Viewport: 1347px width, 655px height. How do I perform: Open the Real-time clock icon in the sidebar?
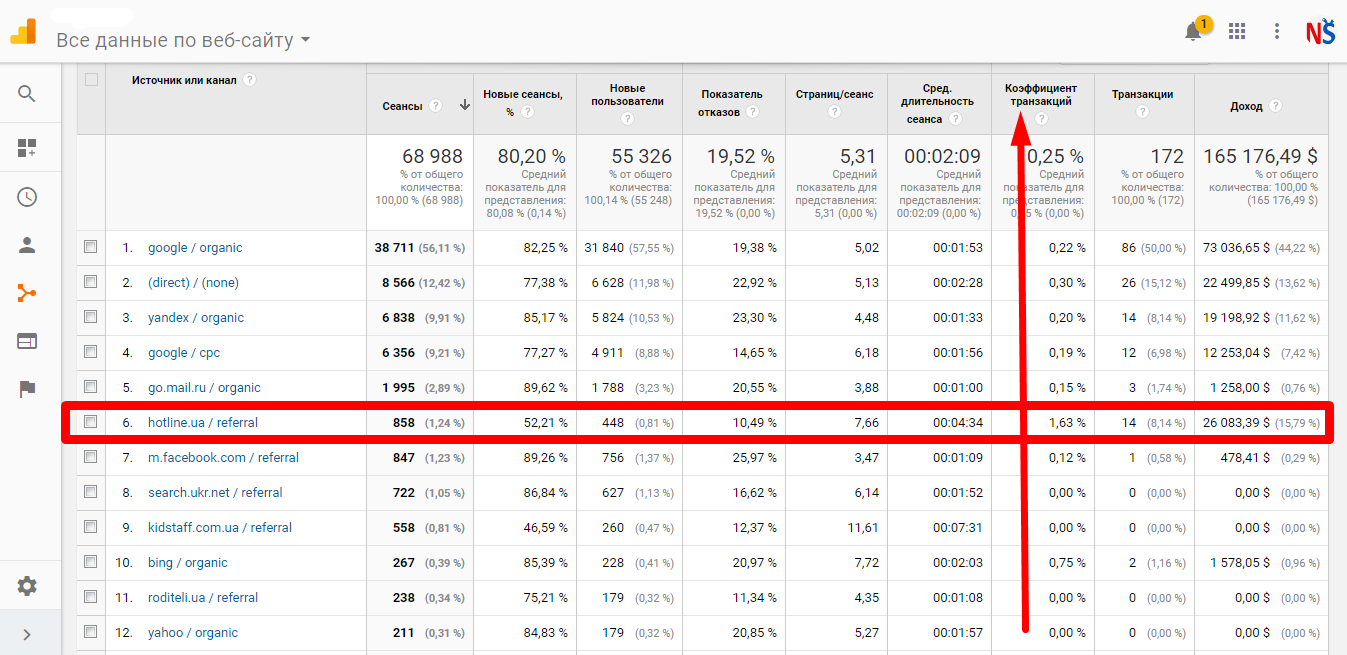click(27, 197)
